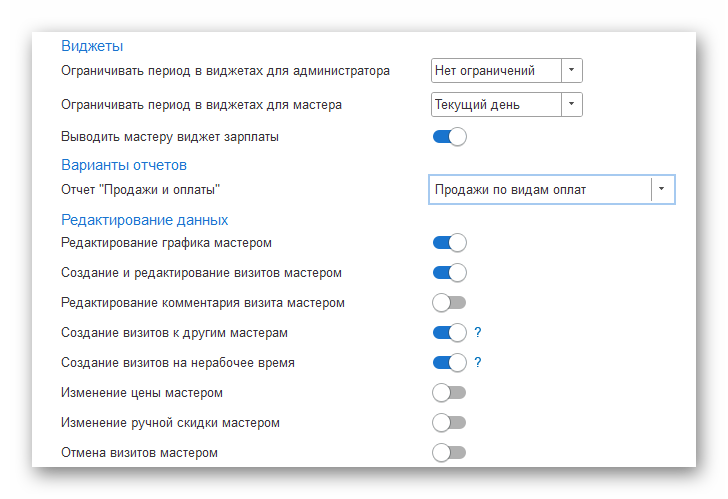Enable "Отмена визитов мастером" switch
Image resolution: width=728 pixels, height=499 pixels.
pos(449,453)
